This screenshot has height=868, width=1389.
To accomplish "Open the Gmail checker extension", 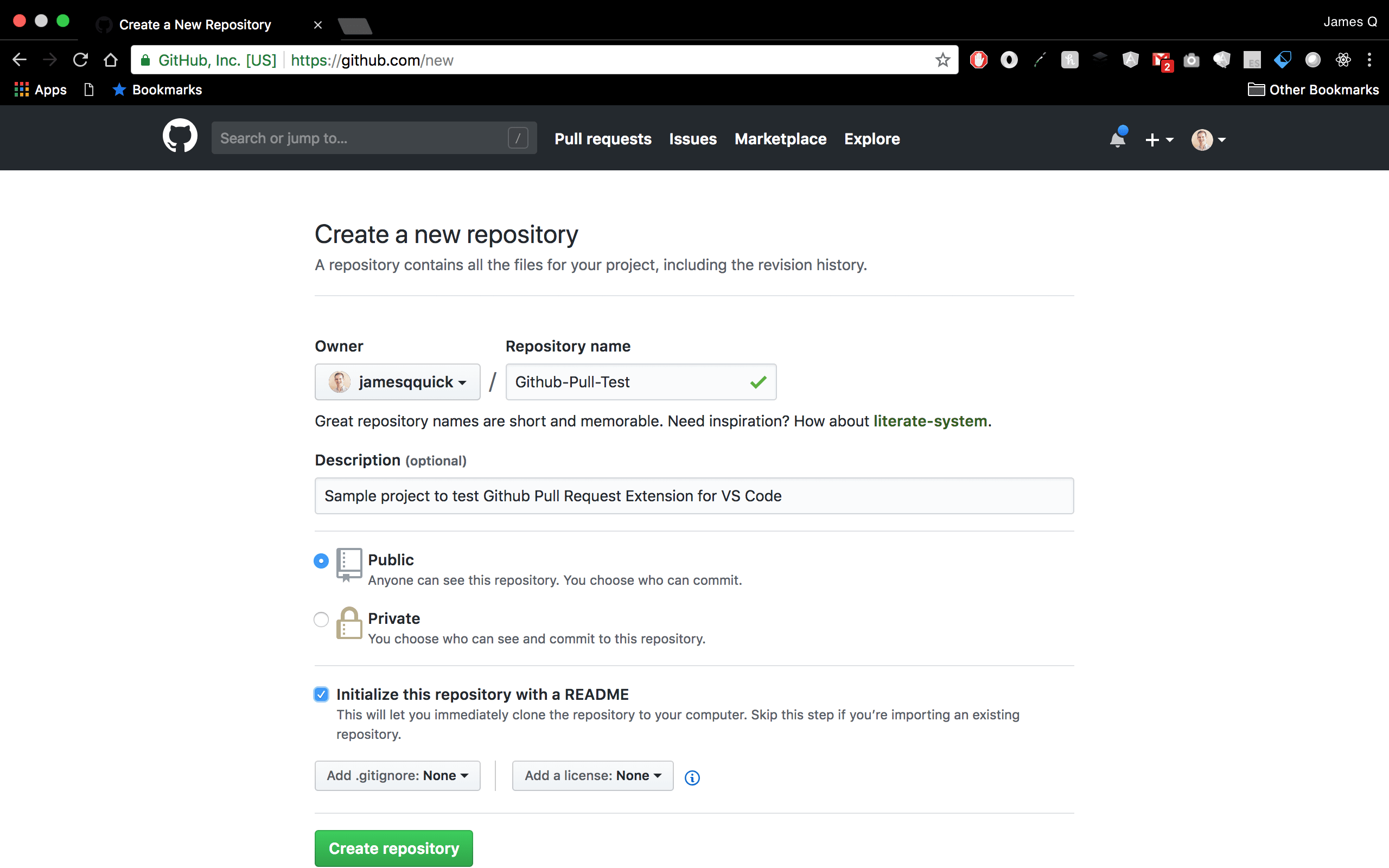I will [x=1162, y=61].
